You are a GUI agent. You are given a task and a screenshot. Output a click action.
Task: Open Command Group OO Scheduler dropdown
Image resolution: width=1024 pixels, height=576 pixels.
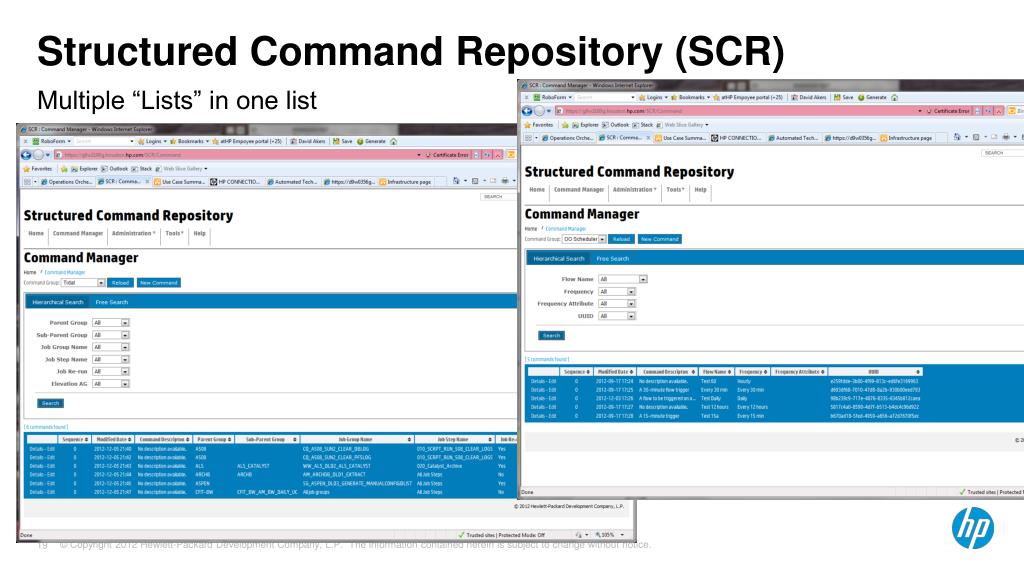tap(584, 239)
